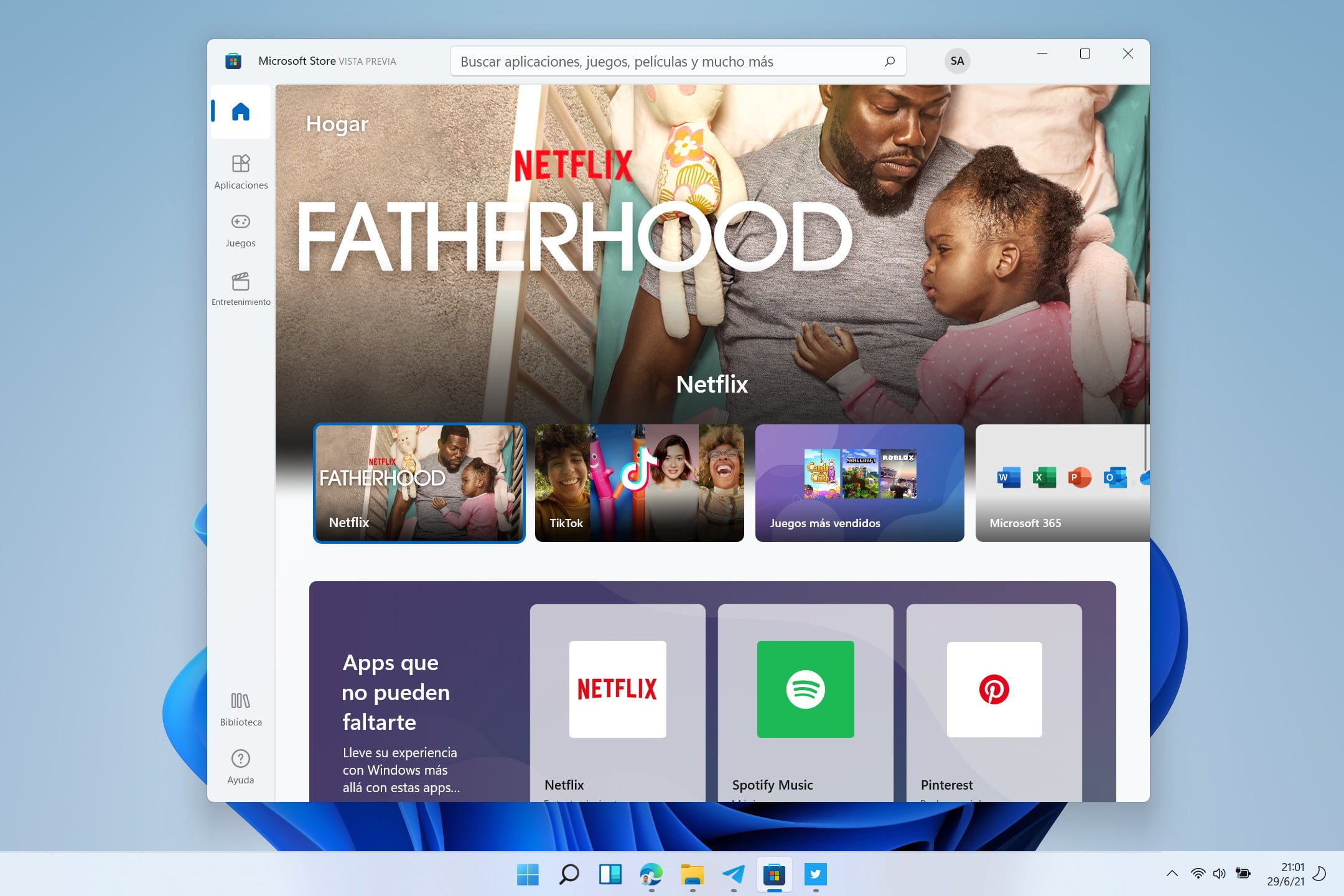The height and width of the screenshot is (896, 1344).
Task: Minimize the Microsoft Store window
Action: [x=1042, y=54]
